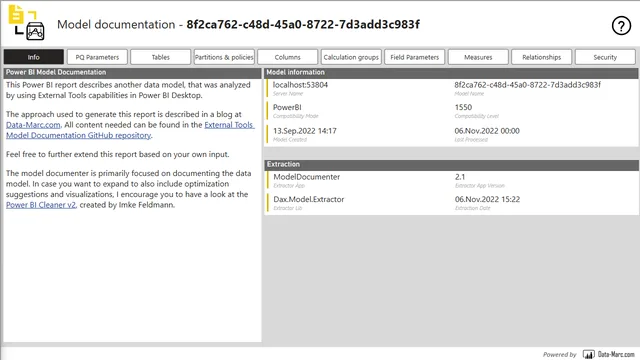Open the Field Parameters tab
The height and width of the screenshot is (360, 640).
[x=415, y=57]
